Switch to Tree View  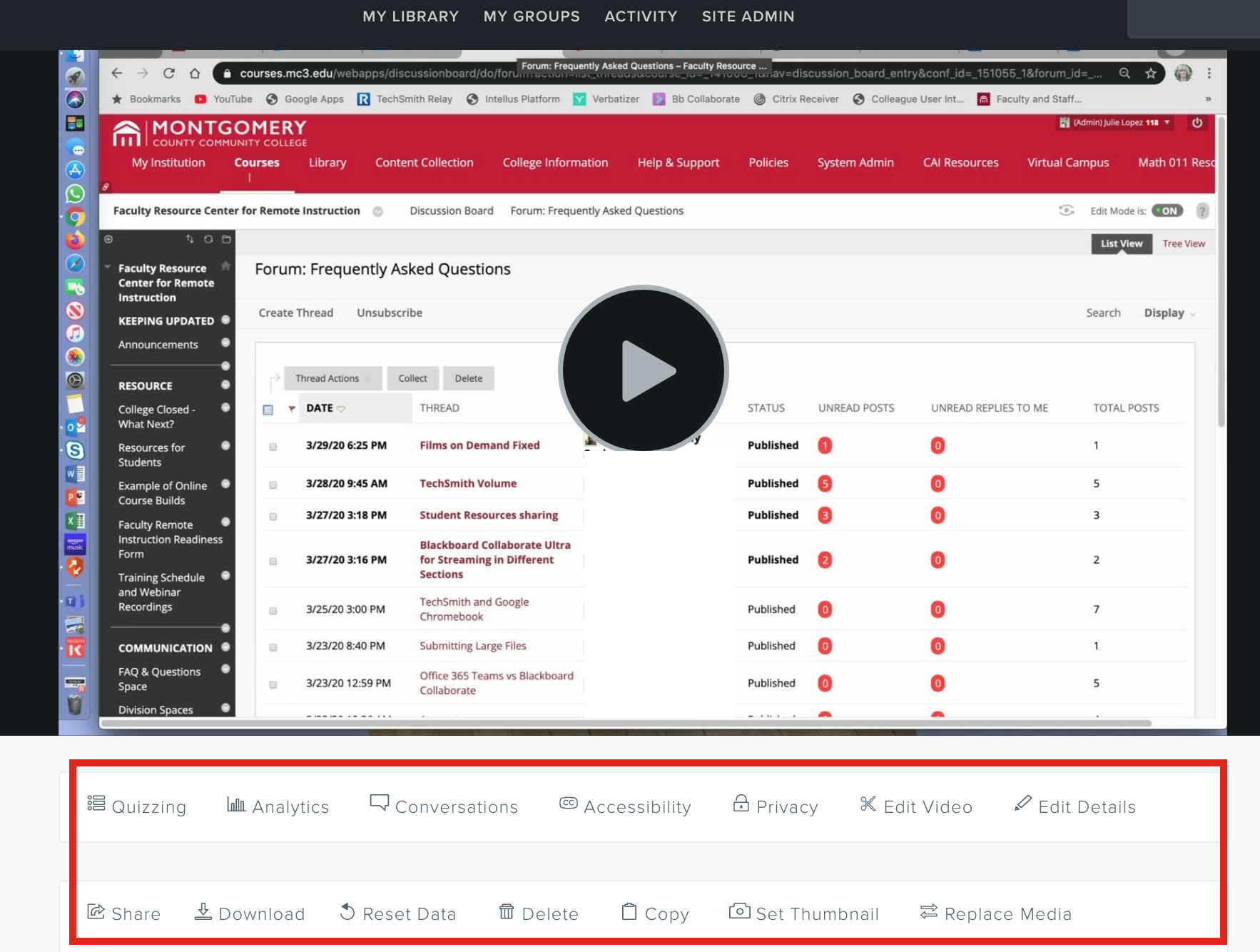pyautogui.click(x=1184, y=243)
